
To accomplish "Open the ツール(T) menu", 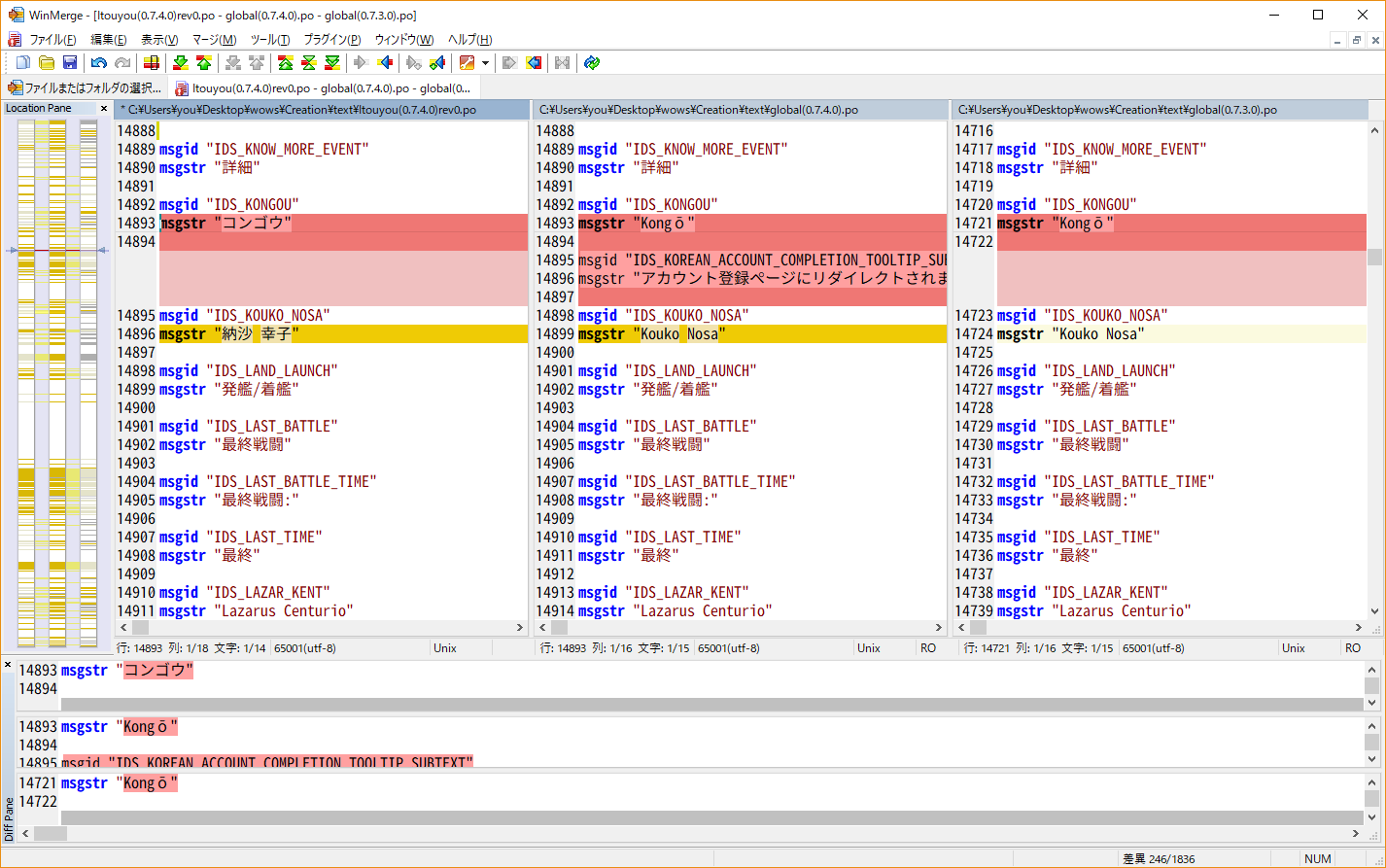I will tap(269, 40).
